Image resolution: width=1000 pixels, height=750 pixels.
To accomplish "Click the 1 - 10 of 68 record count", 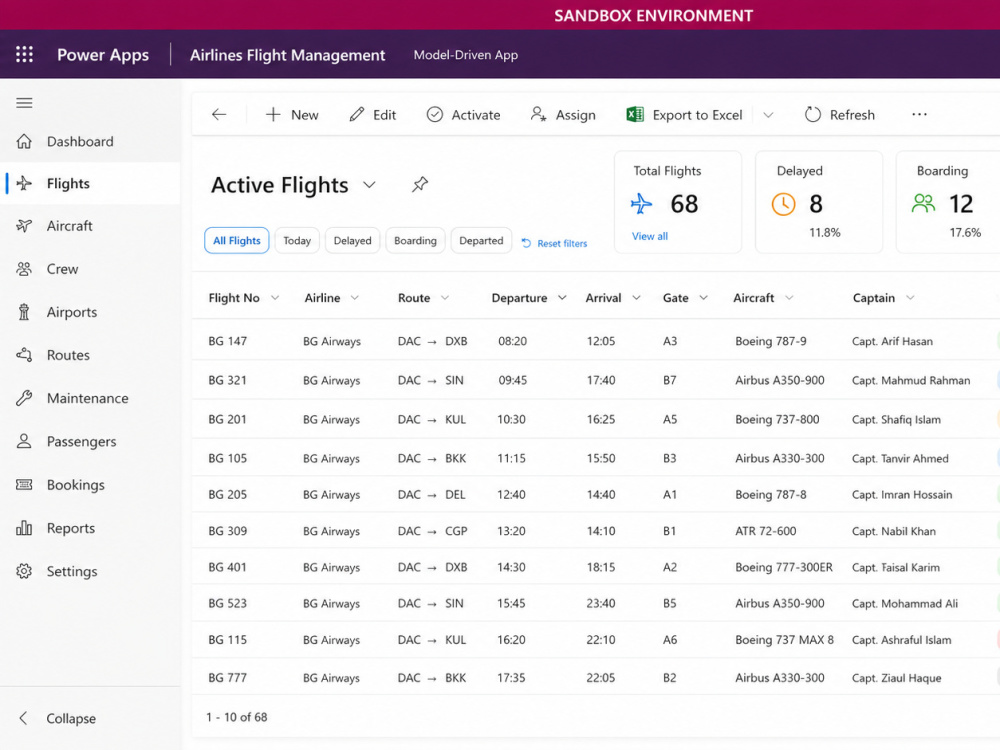I will pos(237,717).
